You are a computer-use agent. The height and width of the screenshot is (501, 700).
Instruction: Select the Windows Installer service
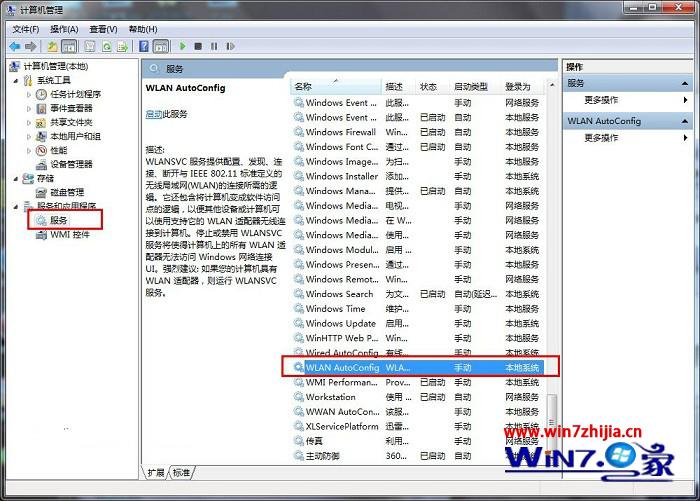coord(342,176)
